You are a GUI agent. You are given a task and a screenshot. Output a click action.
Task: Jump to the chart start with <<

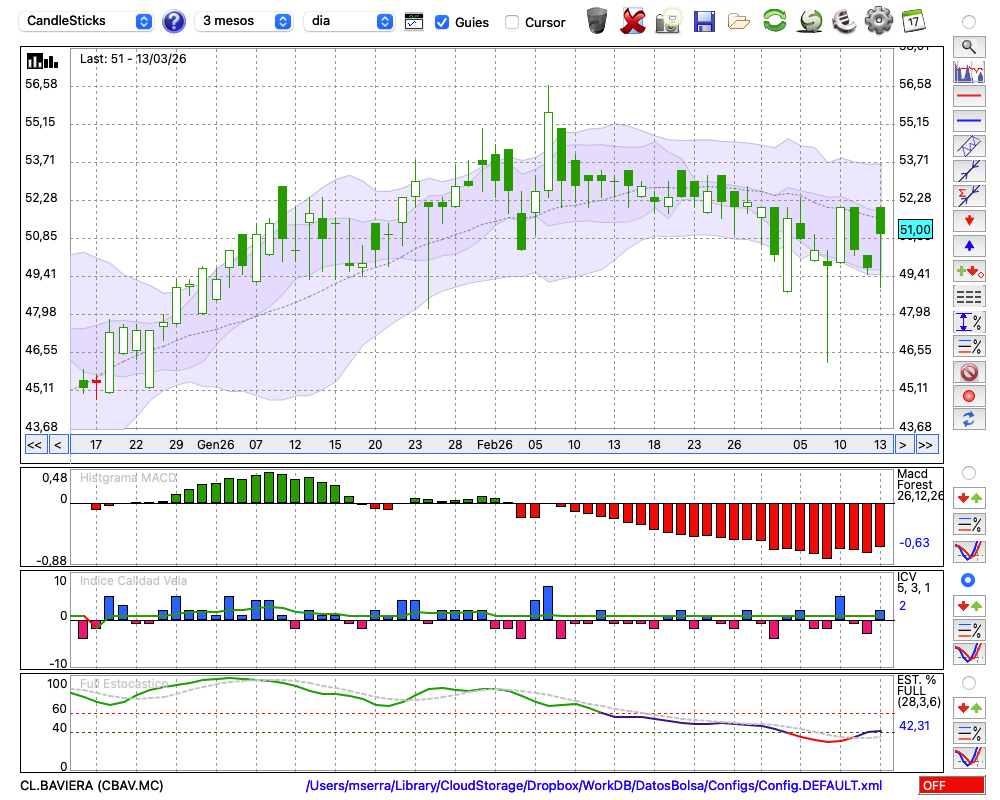pos(35,445)
